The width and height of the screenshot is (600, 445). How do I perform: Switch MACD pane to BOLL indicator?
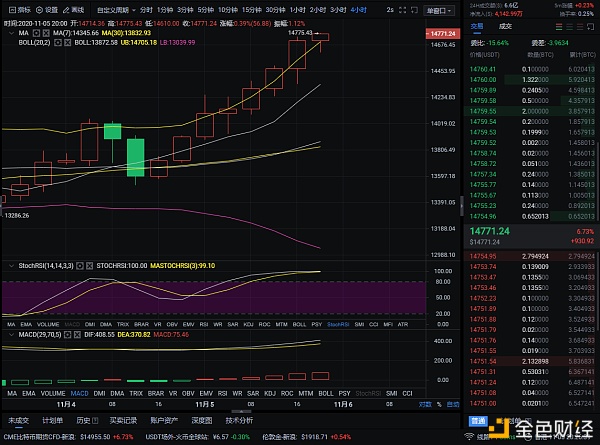pos(326,393)
